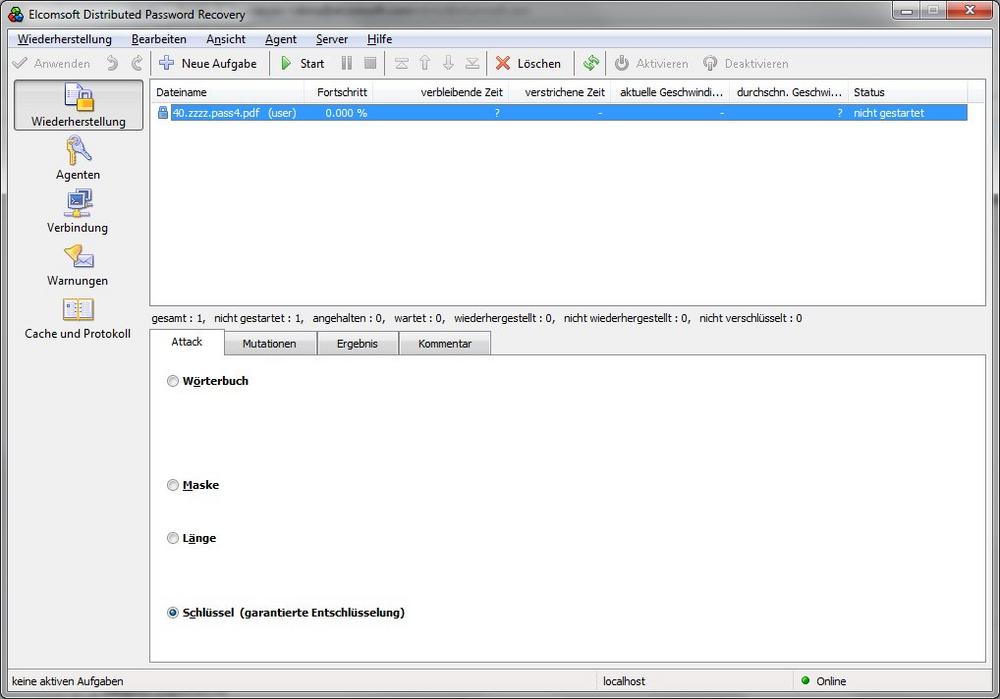Open the Wiederherstellung sidebar section
The image size is (1000, 699).
click(78, 106)
